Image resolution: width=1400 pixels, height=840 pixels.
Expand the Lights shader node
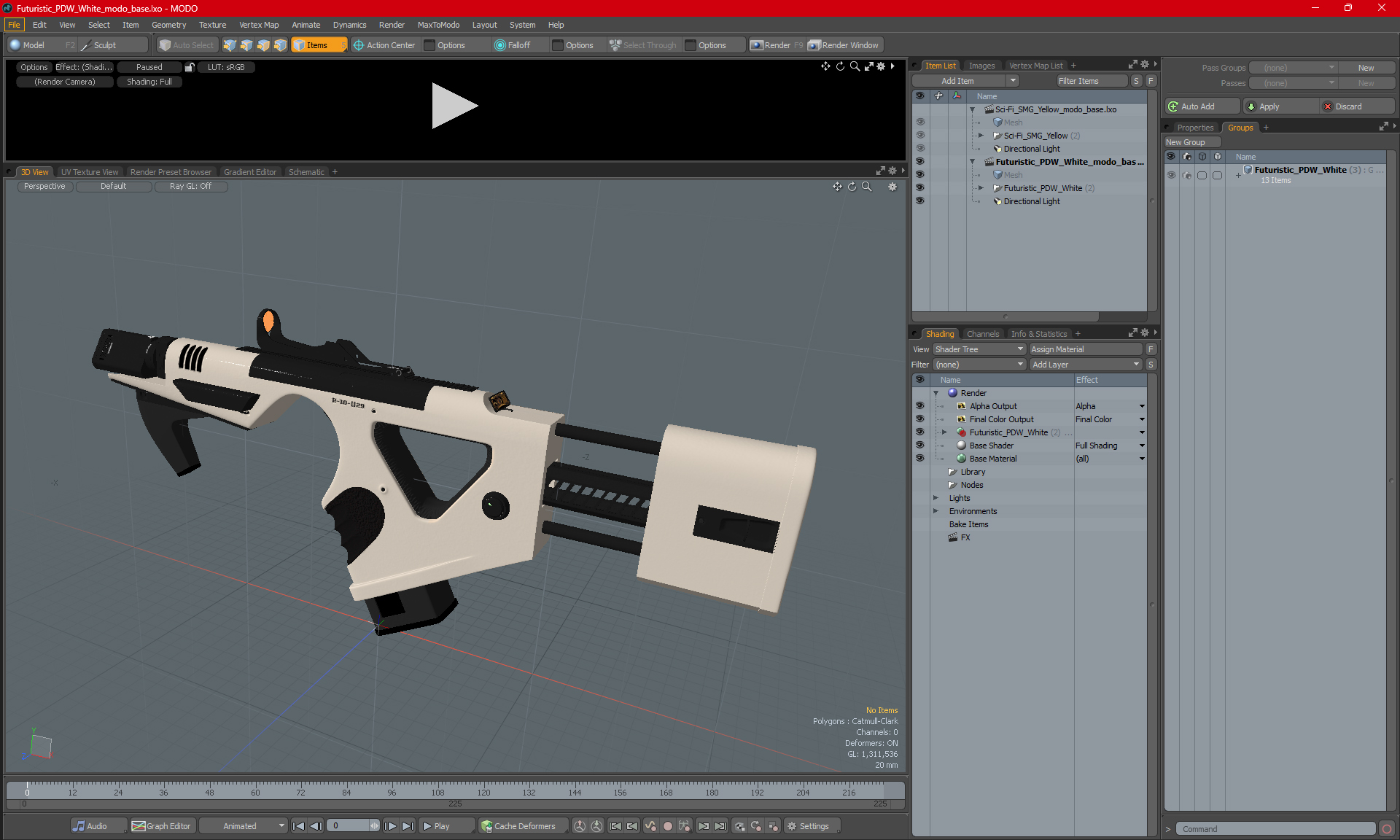coord(936,498)
